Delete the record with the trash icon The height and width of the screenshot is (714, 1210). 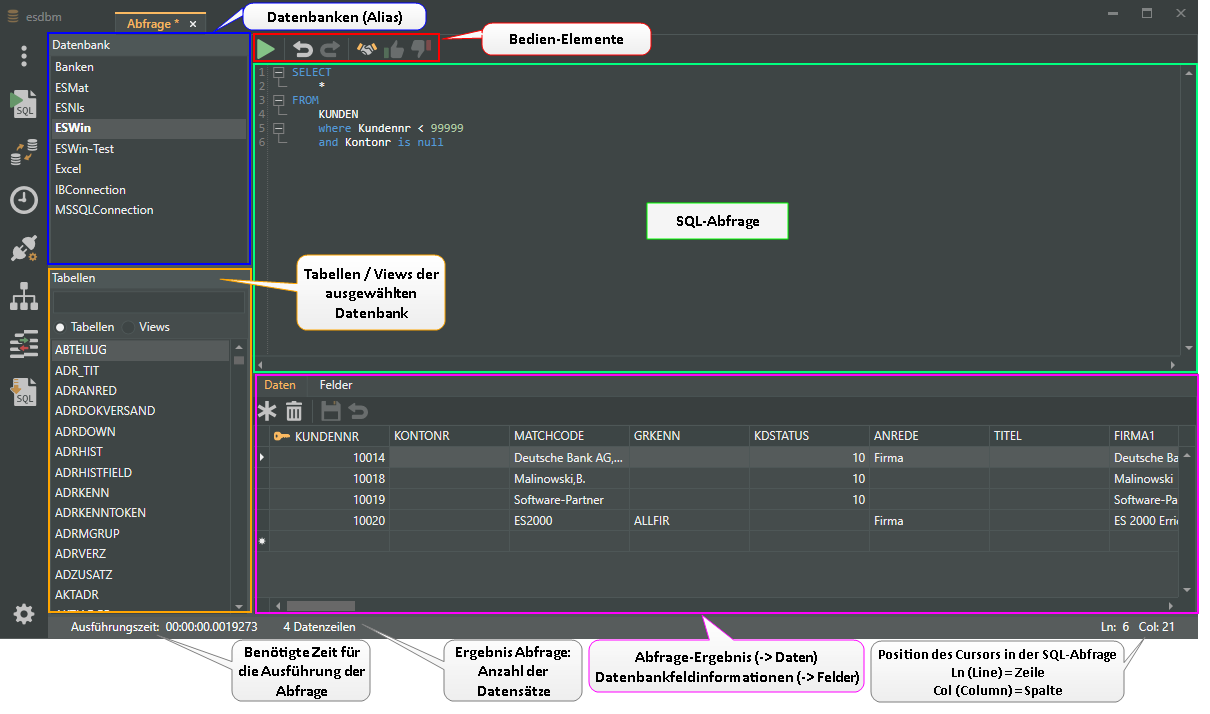[x=294, y=411]
